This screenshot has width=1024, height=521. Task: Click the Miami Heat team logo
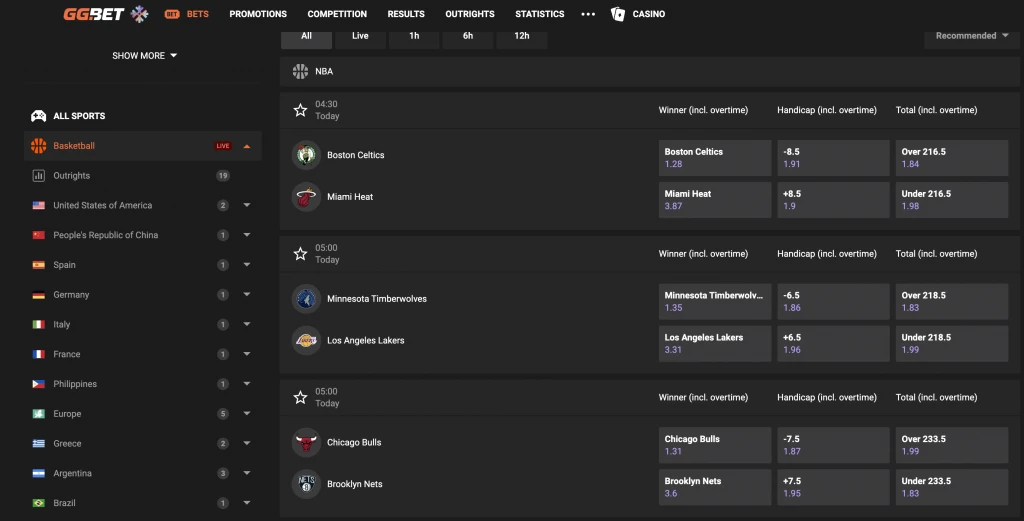tap(306, 197)
